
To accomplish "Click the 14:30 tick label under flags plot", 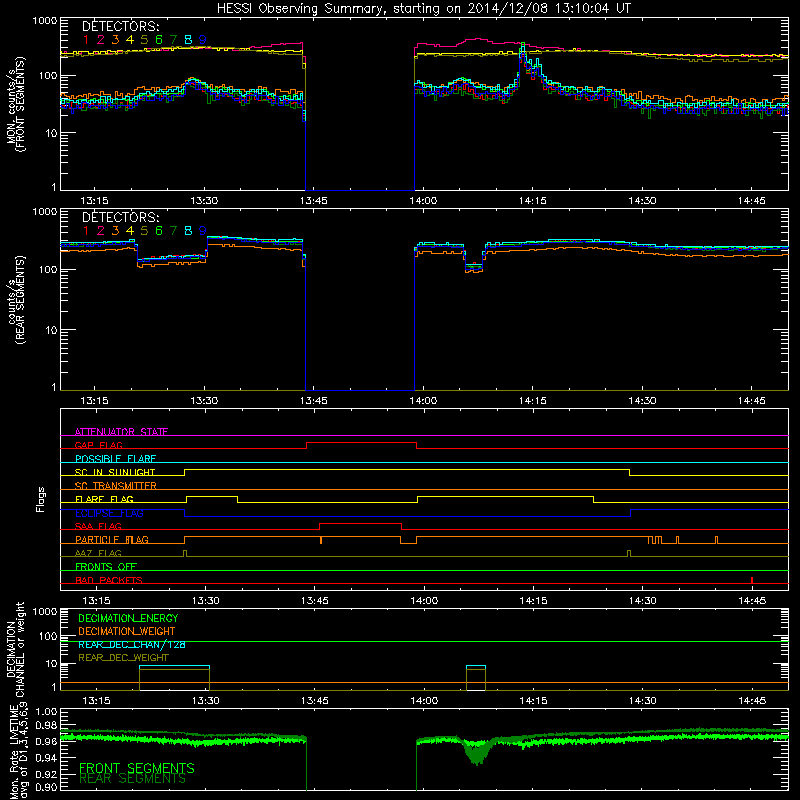I will 642,601.
